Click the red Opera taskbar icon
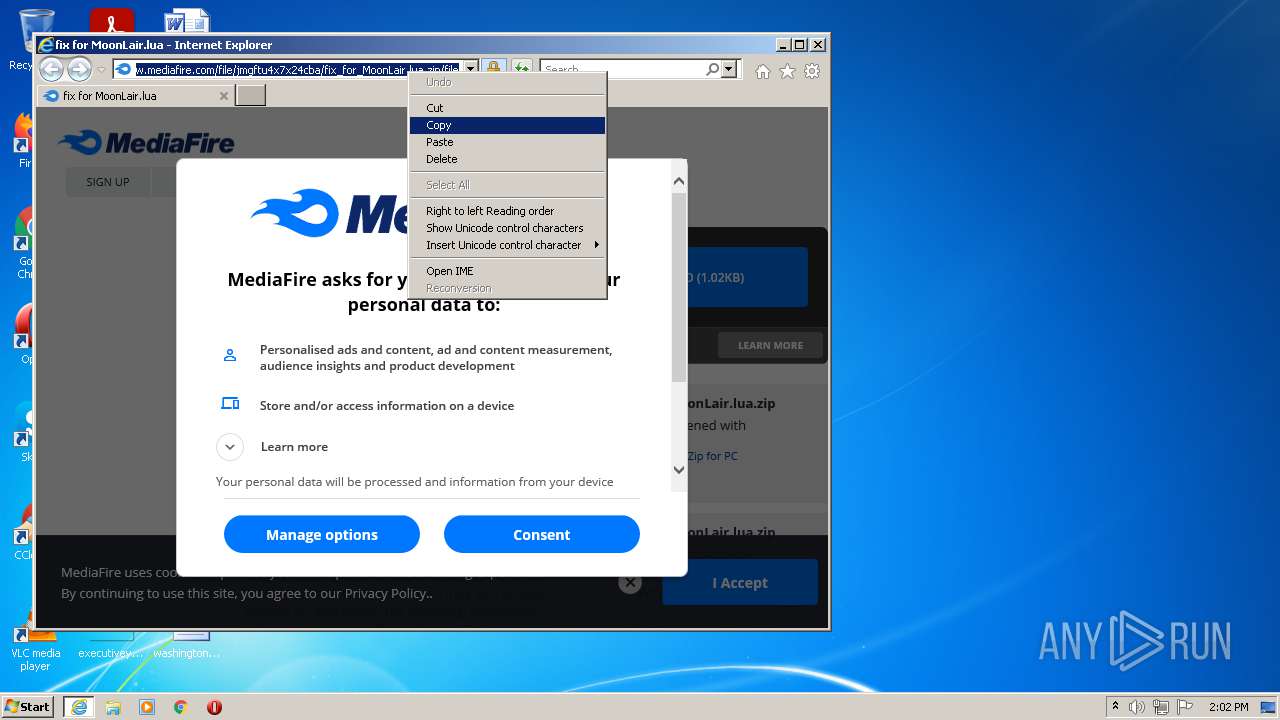The width and height of the screenshot is (1280, 720). (x=214, y=706)
